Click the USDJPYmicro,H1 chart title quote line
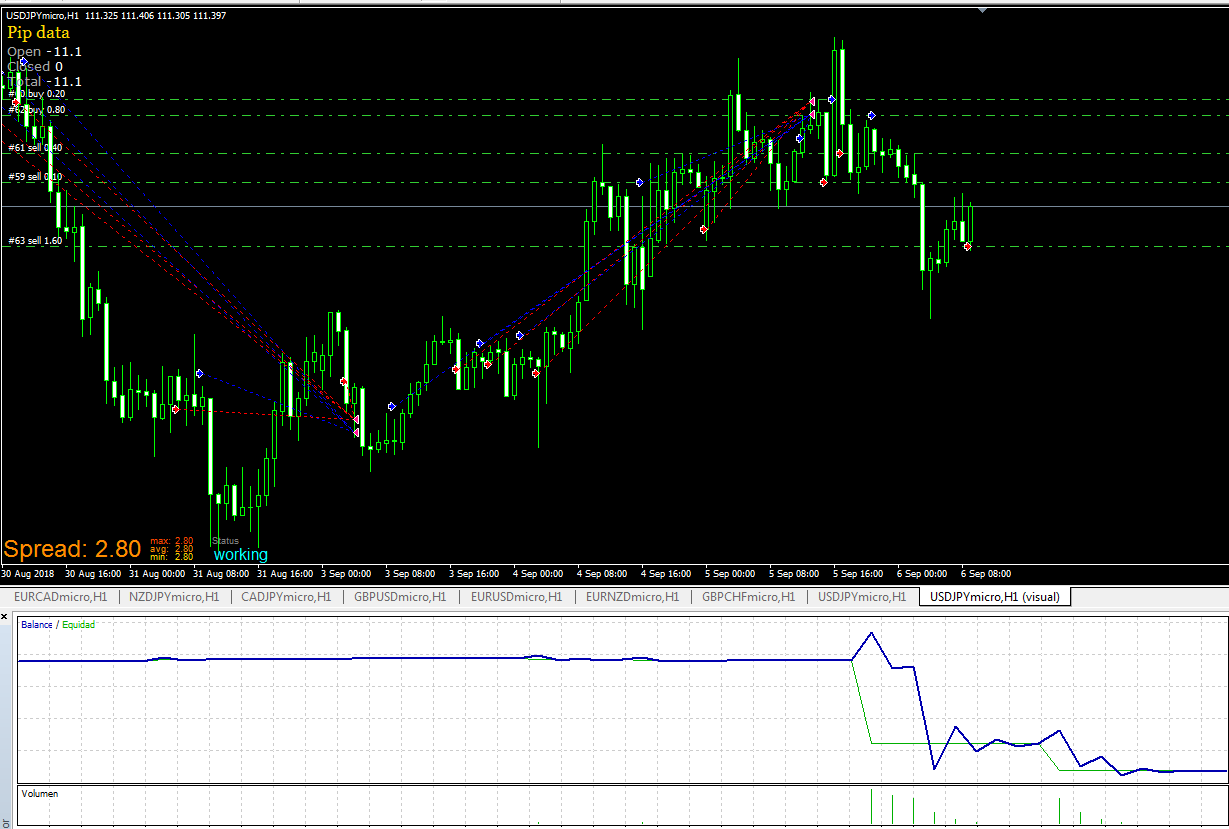This screenshot has width=1229, height=829. (116, 16)
